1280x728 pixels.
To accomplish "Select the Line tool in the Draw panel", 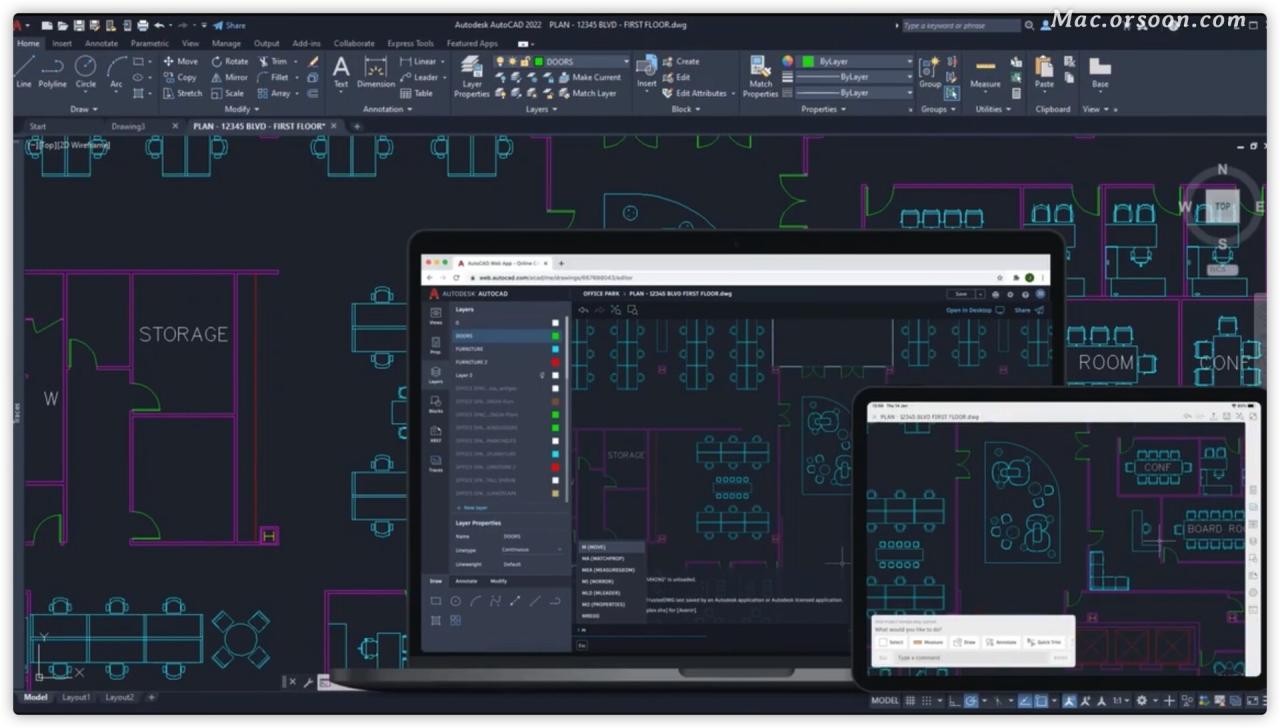I will pos(23,72).
